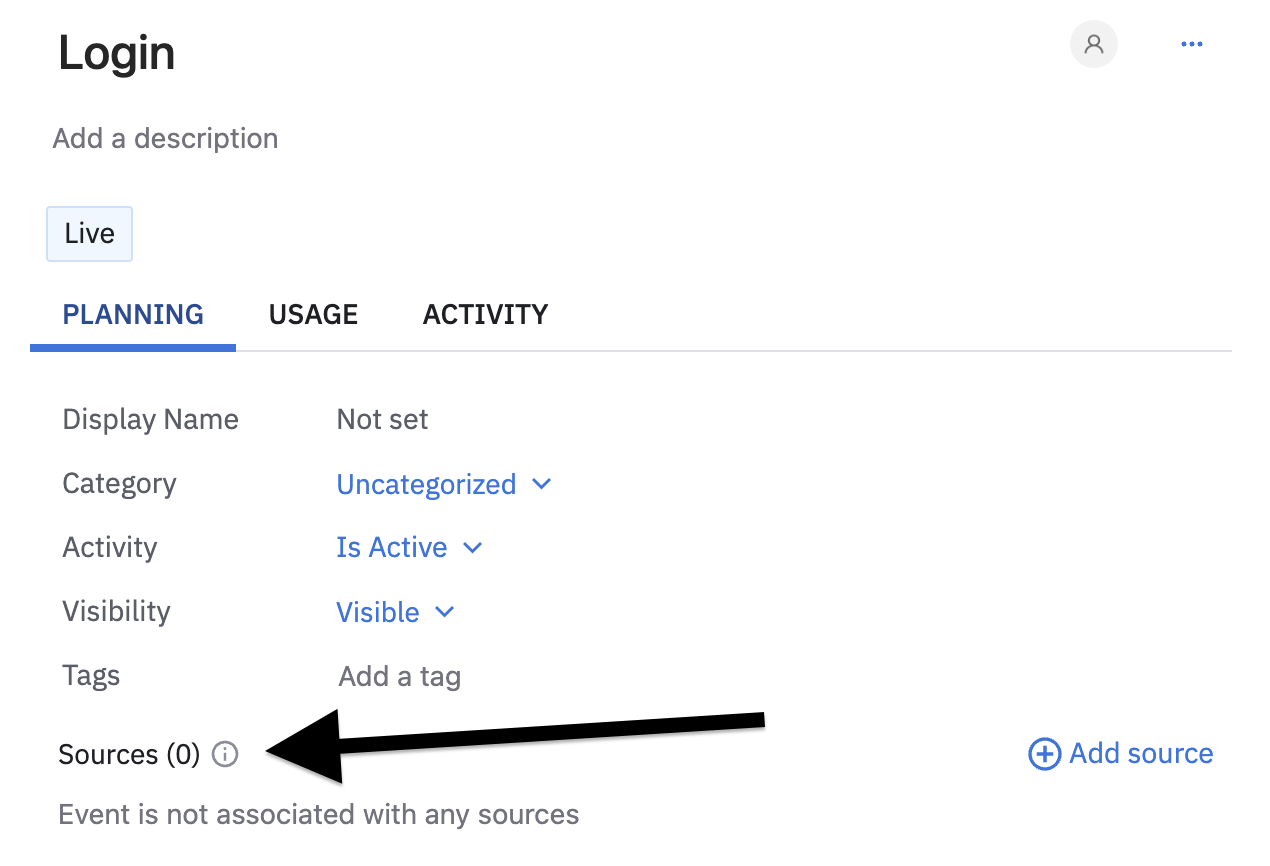Click the chevron next to Is Active
The height and width of the screenshot is (866, 1270).
click(473, 548)
